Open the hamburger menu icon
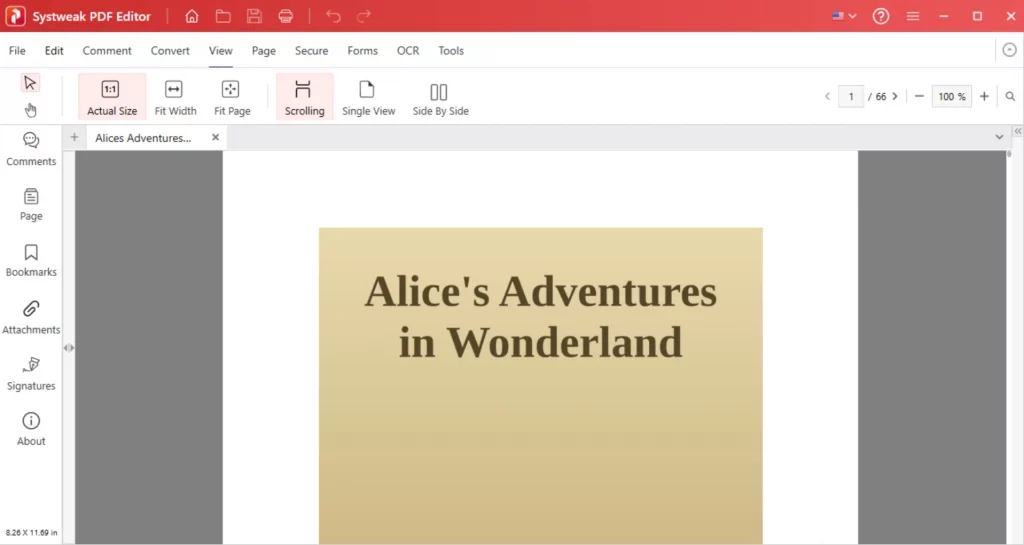The image size is (1024, 545). (913, 16)
